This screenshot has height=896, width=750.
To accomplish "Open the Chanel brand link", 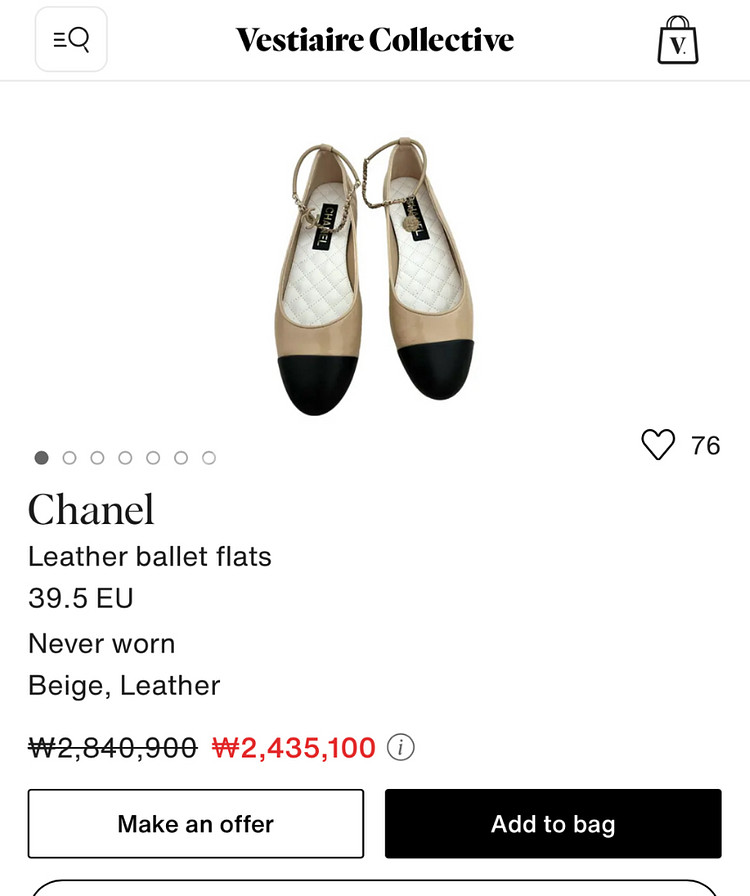I will pyautogui.click(x=91, y=509).
